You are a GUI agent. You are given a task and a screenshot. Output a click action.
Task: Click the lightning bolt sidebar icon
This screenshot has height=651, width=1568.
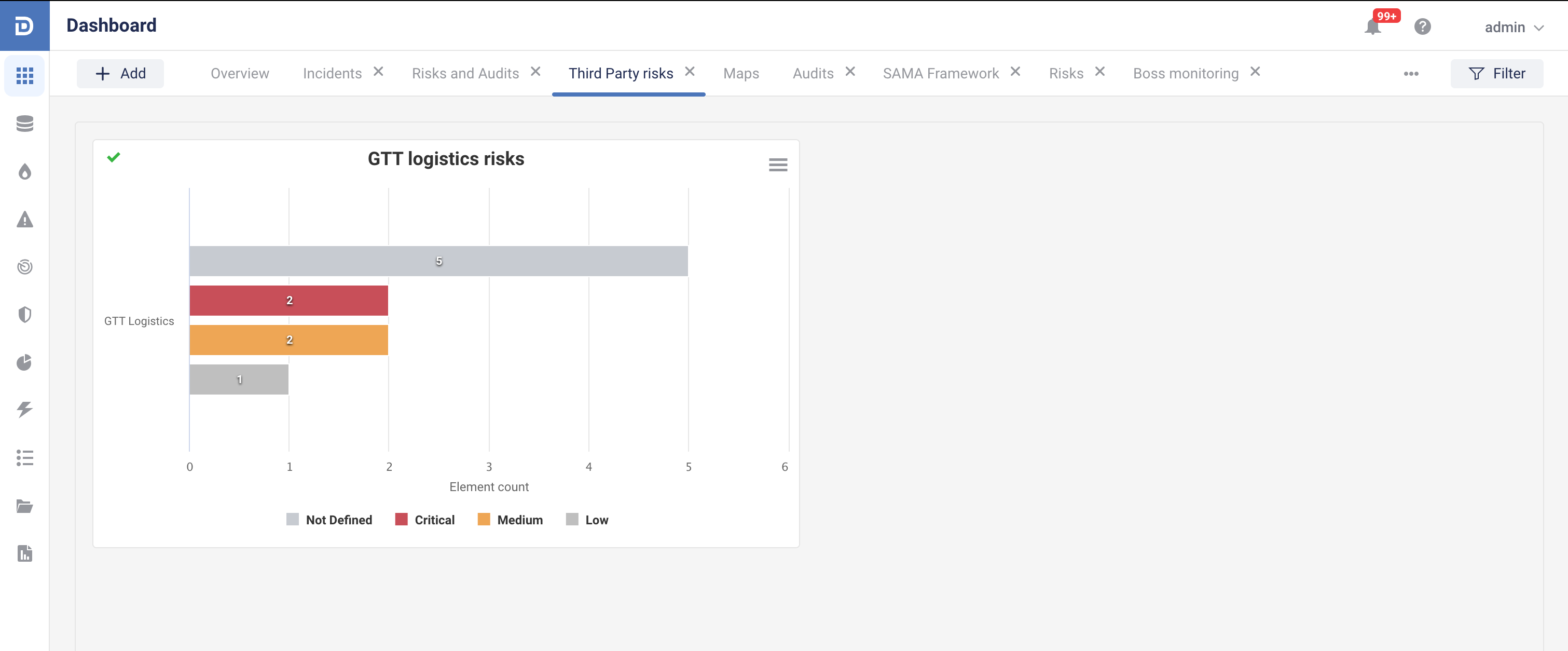point(24,410)
